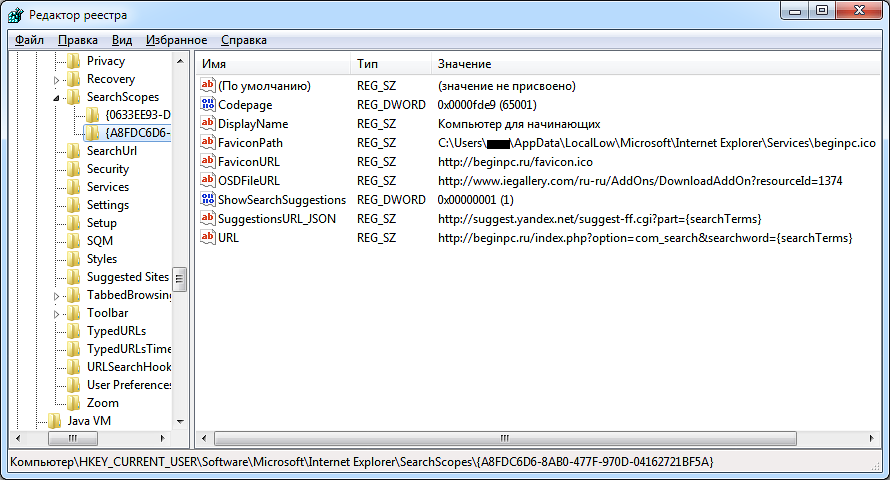890x480 pixels.
Task: Click the Services folder icon
Action: [x=74, y=187]
